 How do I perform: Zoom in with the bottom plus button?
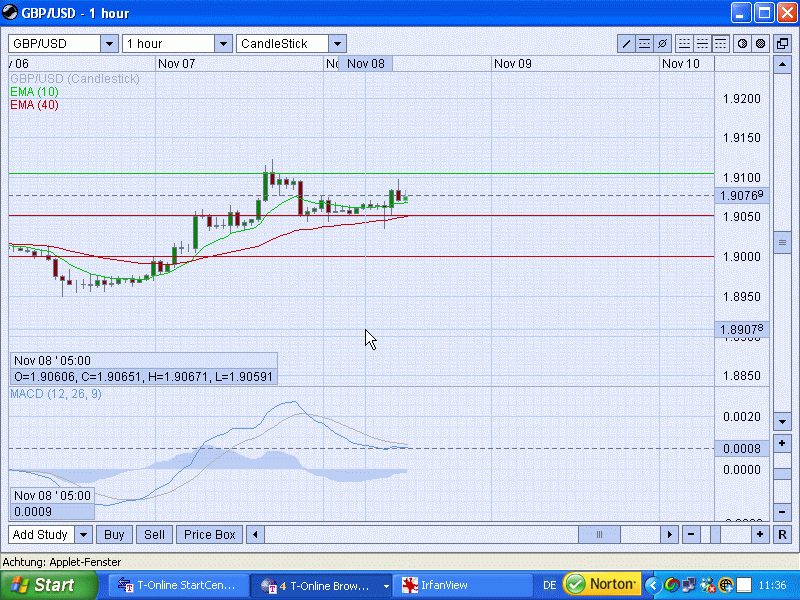click(x=760, y=535)
